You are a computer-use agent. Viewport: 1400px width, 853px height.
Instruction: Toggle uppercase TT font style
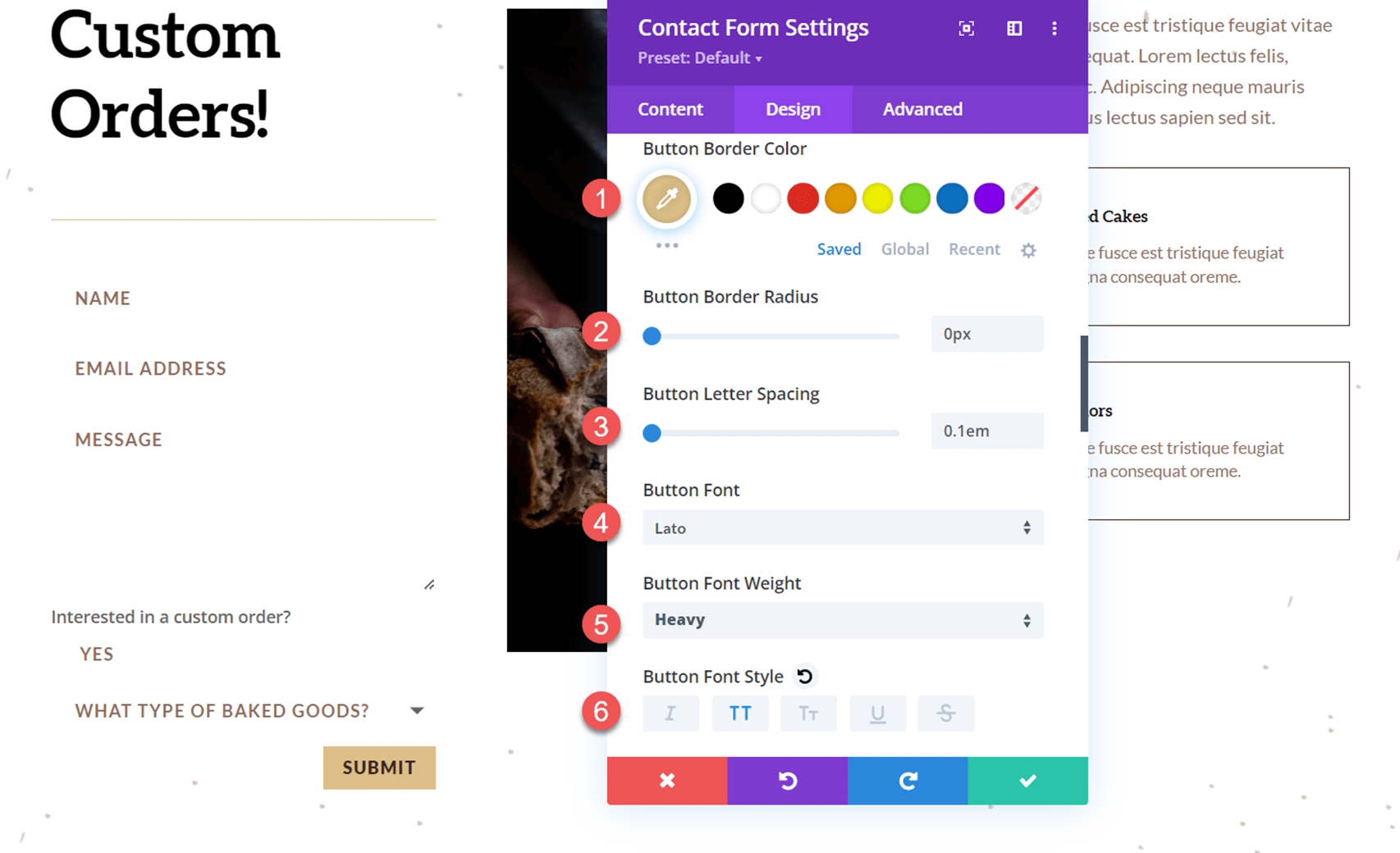click(740, 714)
